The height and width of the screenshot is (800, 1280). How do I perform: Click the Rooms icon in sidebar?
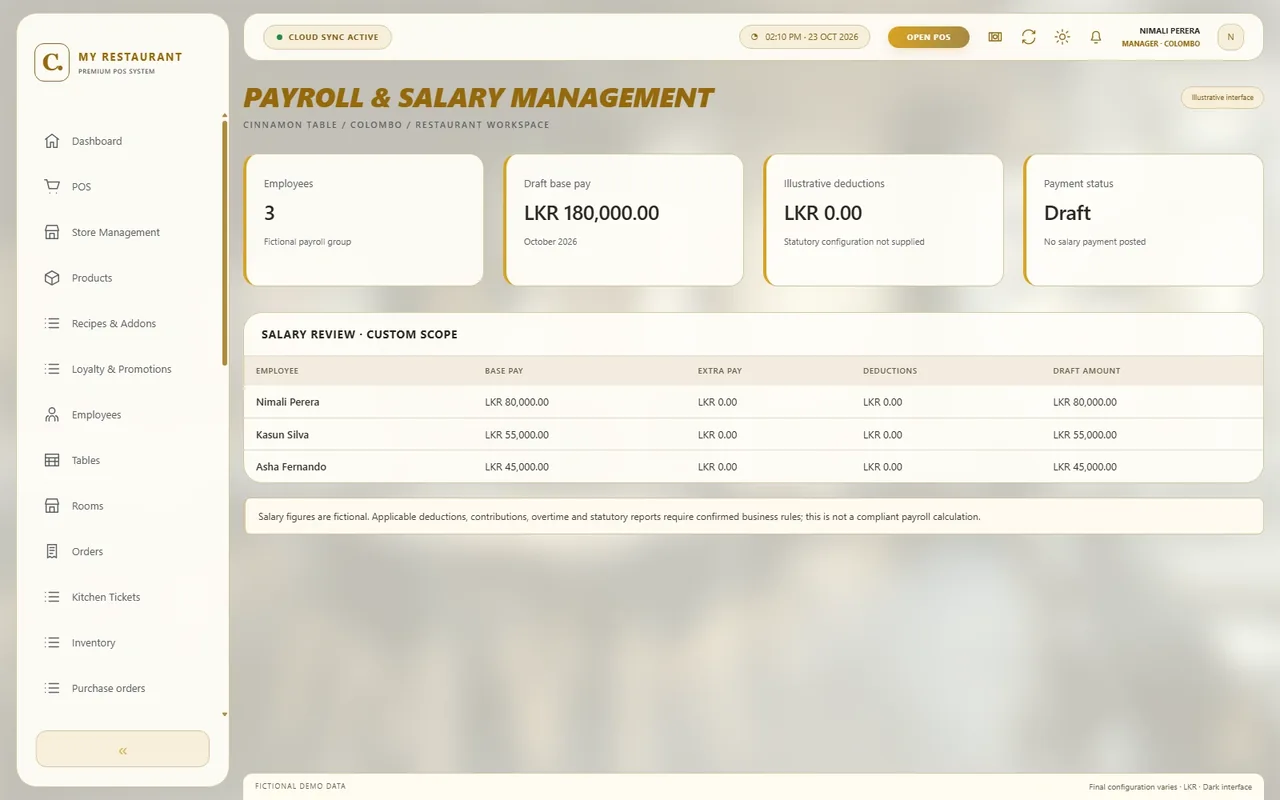pos(52,506)
